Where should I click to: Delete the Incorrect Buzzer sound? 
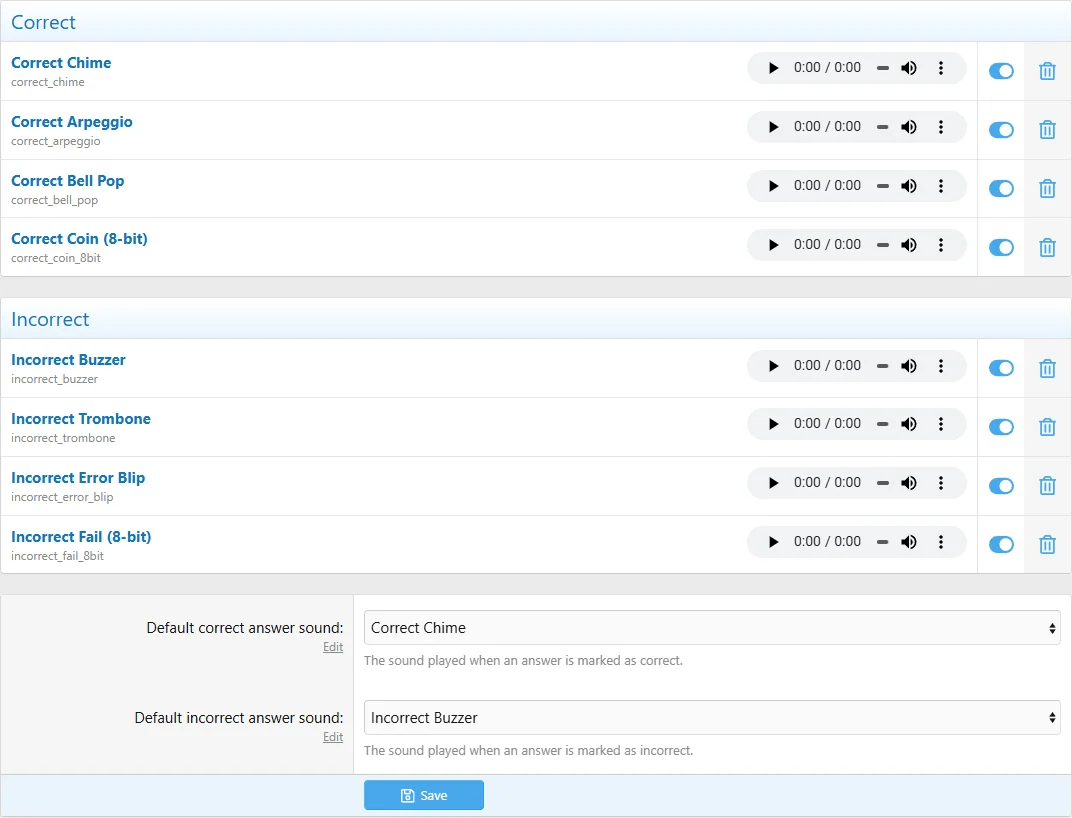point(1047,369)
